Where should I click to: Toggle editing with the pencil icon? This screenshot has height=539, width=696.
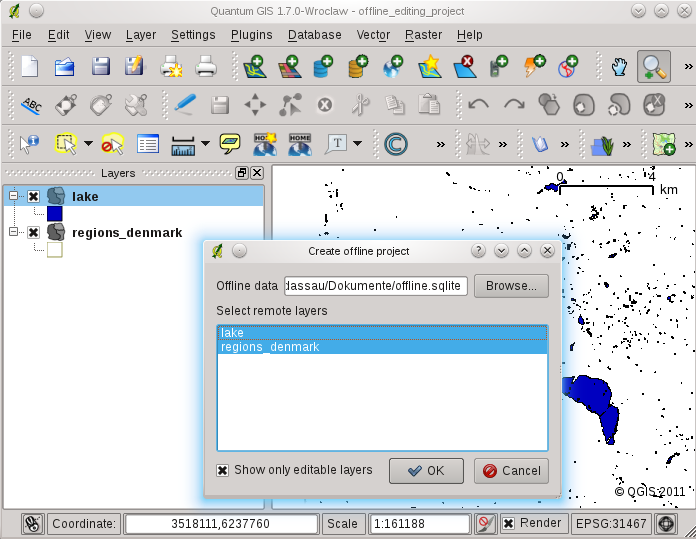point(185,104)
